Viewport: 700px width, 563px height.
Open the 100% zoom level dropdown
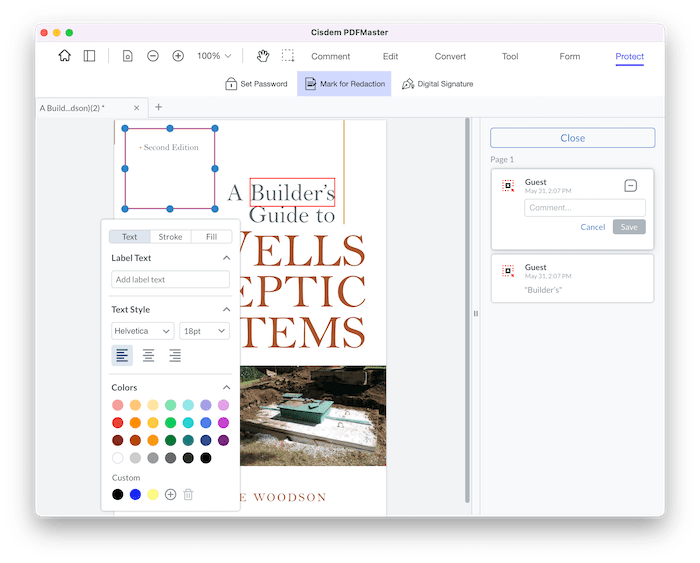214,56
